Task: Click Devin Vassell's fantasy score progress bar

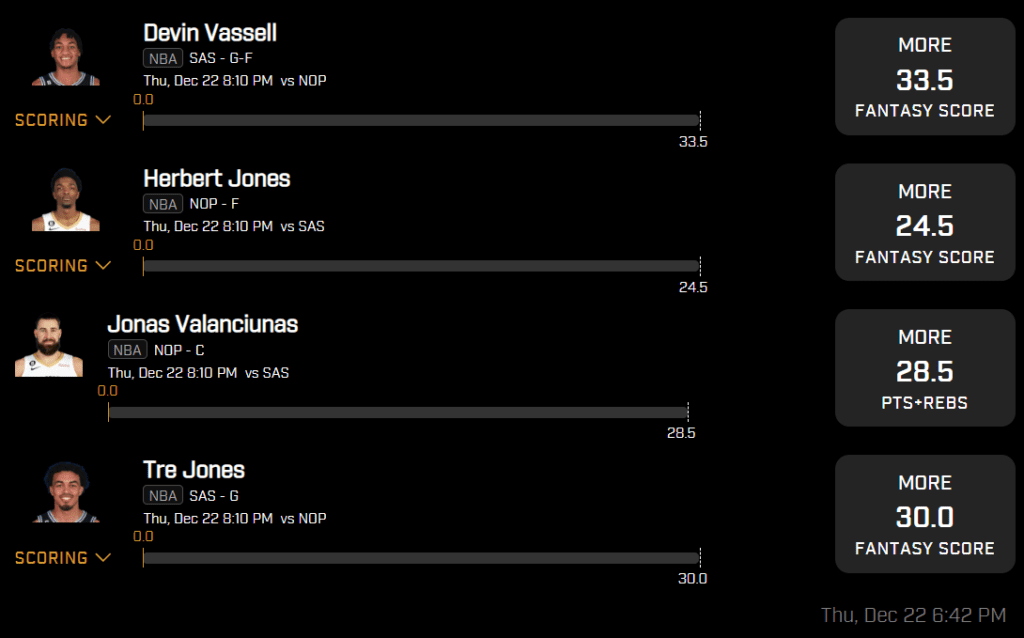Action: pyautogui.click(x=420, y=120)
